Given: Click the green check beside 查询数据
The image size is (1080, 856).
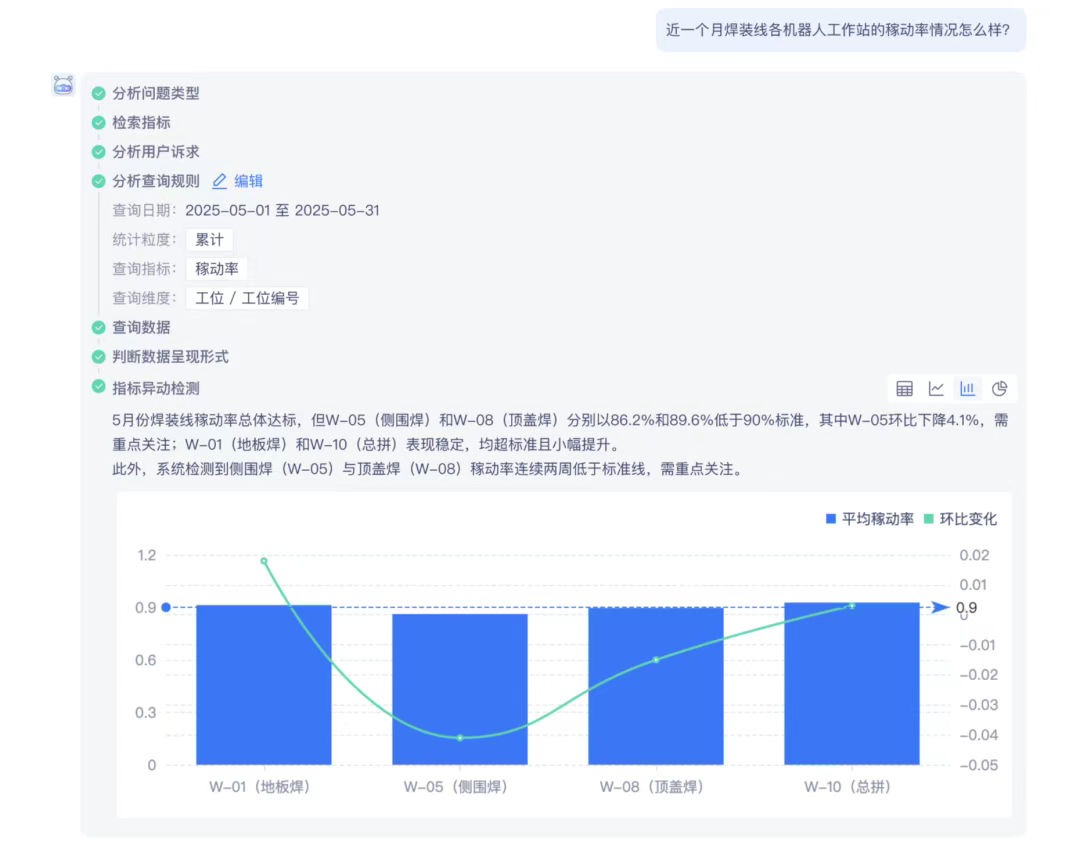Looking at the screenshot, I should click(98, 327).
